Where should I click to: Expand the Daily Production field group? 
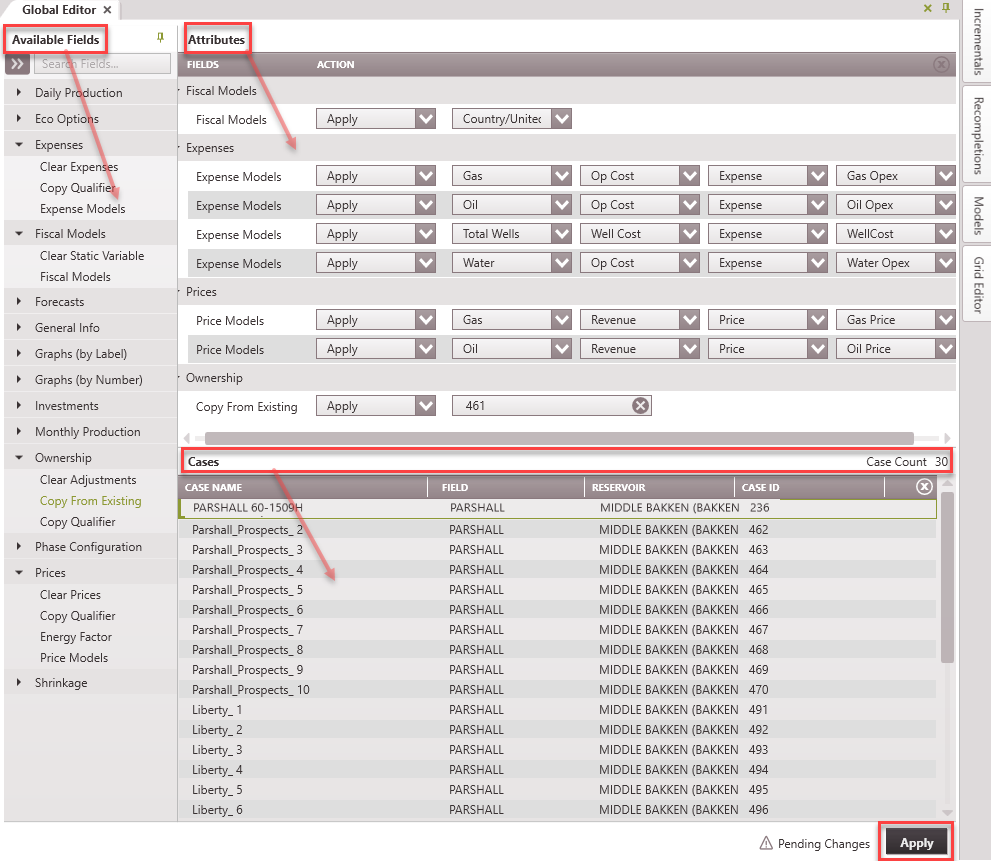(x=19, y=93)
